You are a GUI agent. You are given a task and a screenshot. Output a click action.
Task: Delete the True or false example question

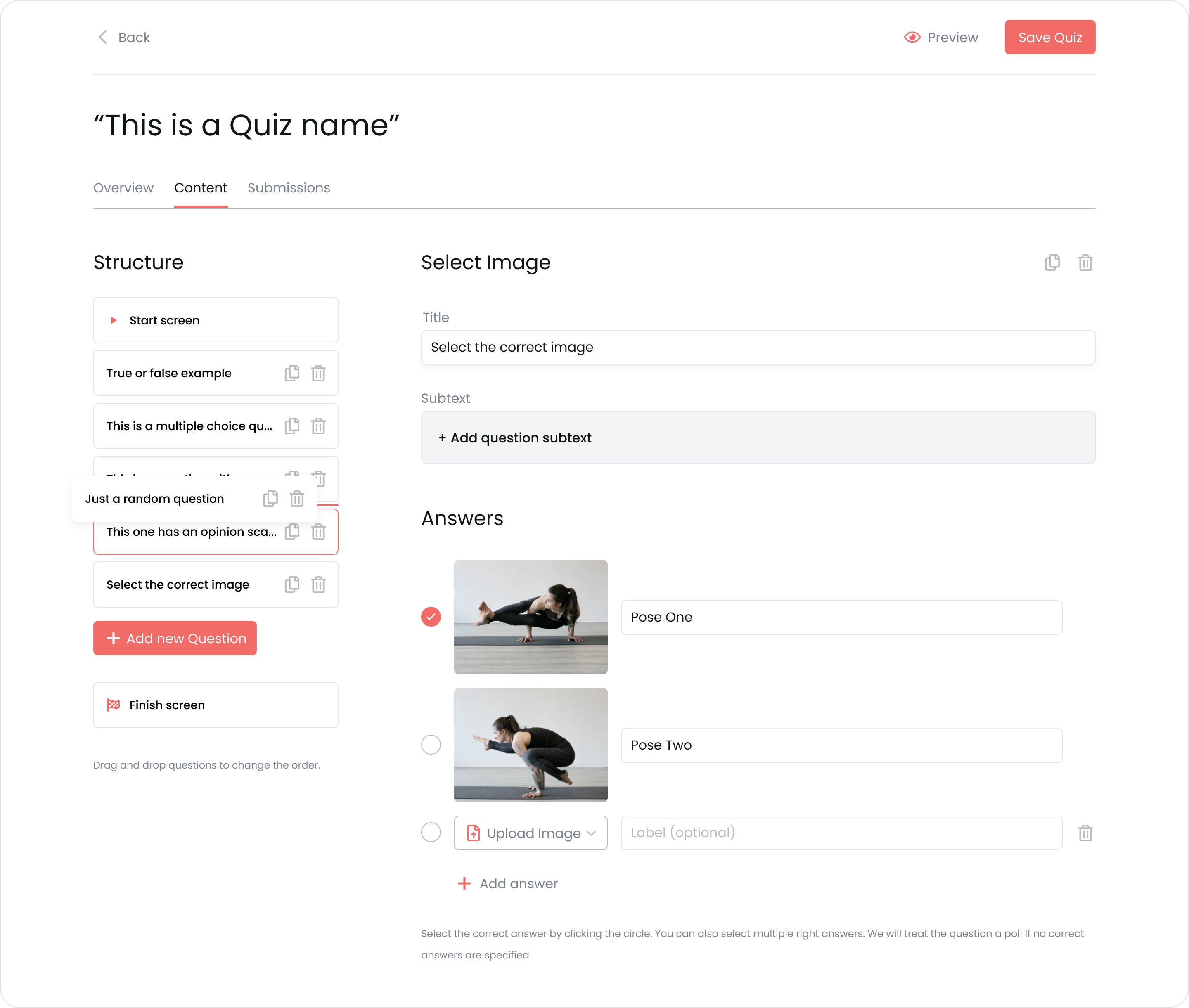tap(318, 373)
